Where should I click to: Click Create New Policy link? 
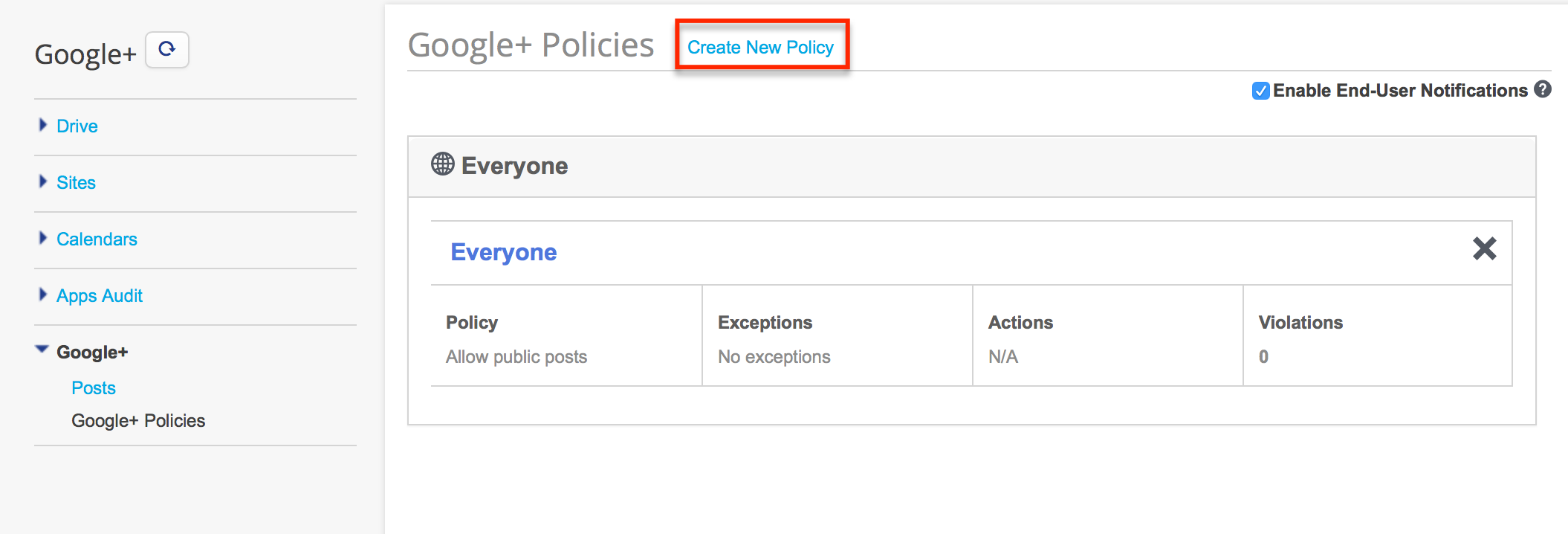point(760,48)
